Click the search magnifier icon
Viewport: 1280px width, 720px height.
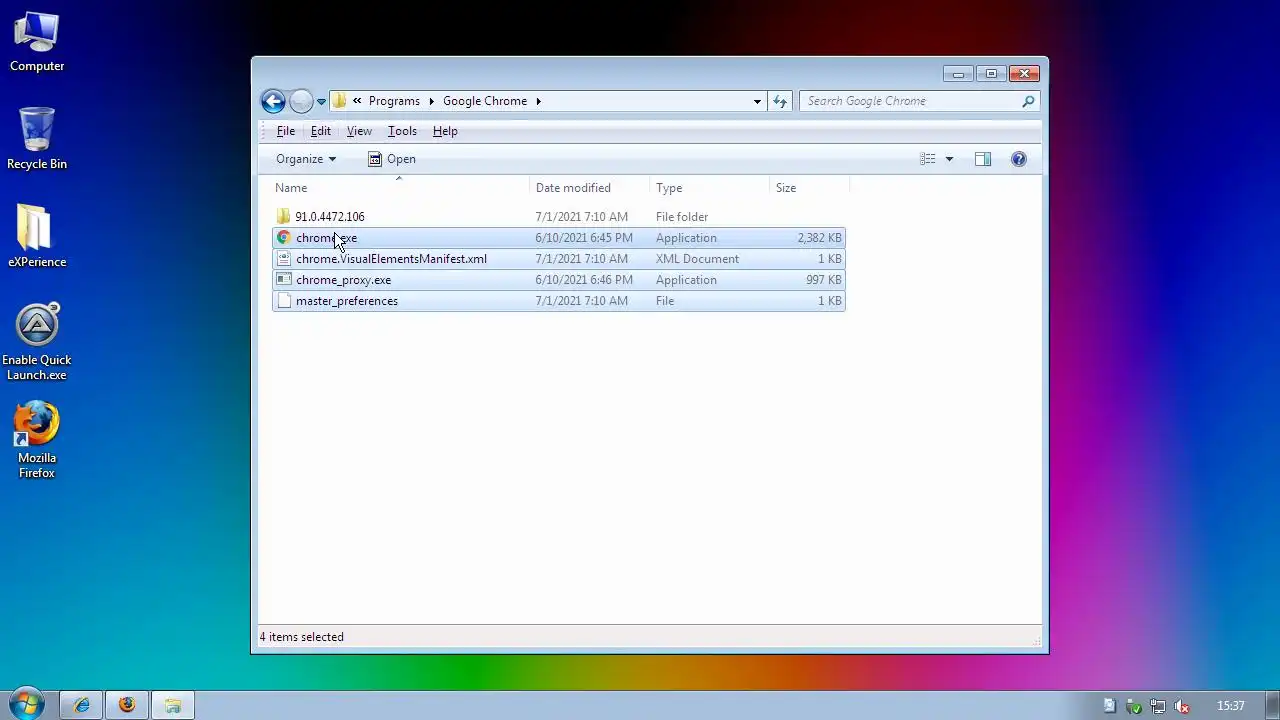pyautogui.click(x=1028, y=101)
